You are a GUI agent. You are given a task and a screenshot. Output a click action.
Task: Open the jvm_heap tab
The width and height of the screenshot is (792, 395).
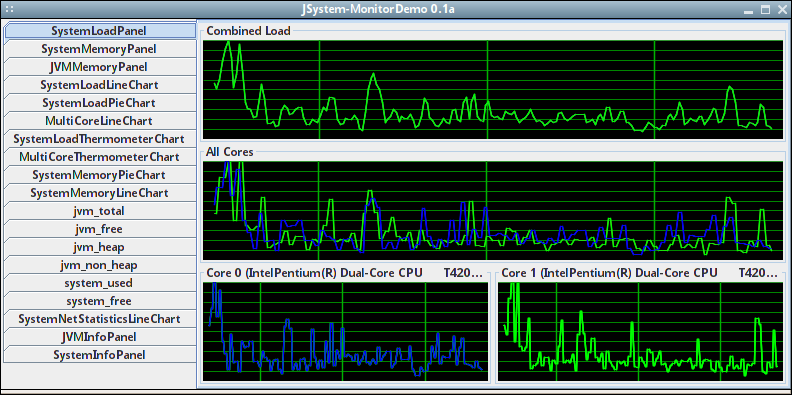(x=100, y=247)
